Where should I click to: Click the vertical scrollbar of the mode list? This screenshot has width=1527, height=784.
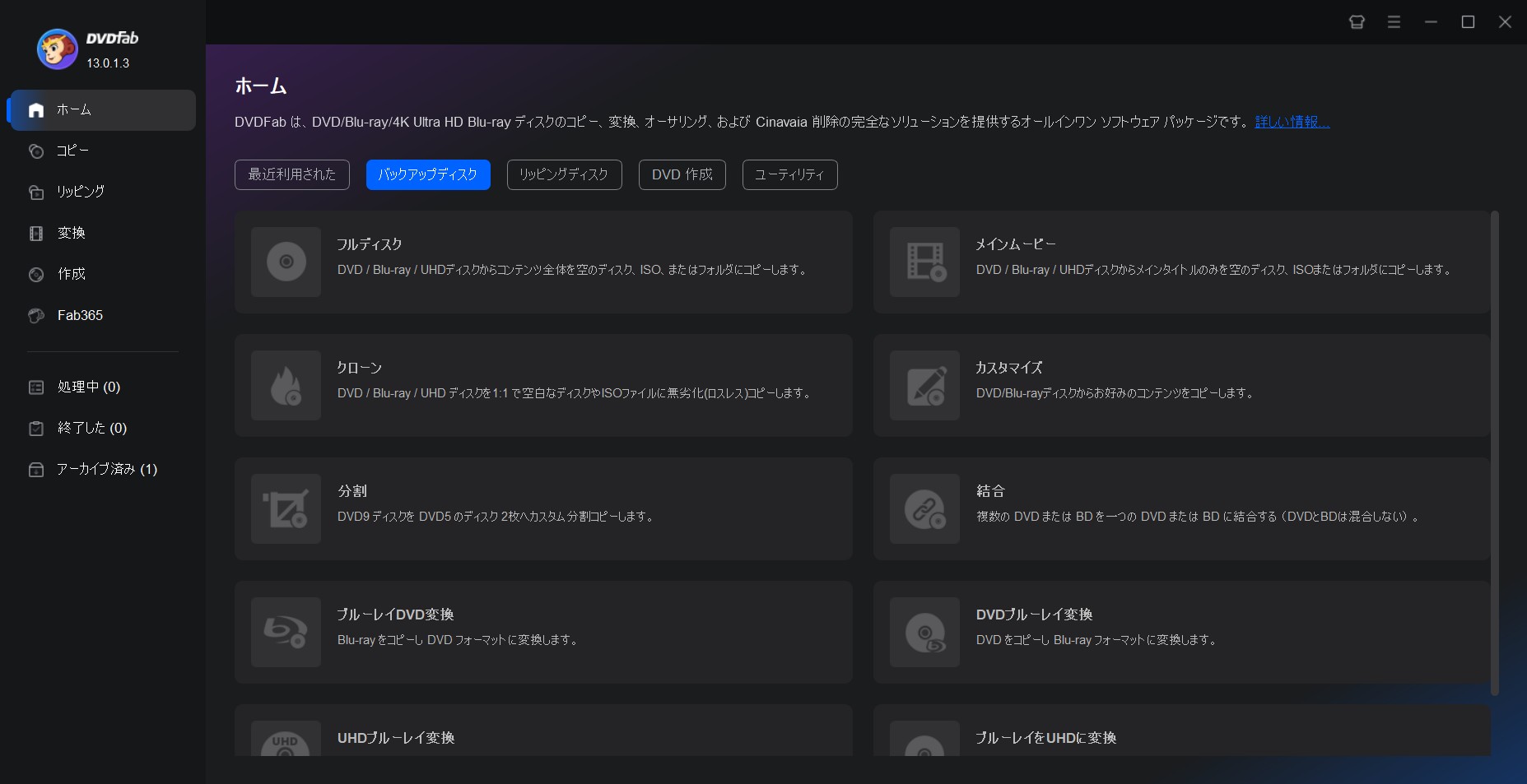(x=1495, y=452)
